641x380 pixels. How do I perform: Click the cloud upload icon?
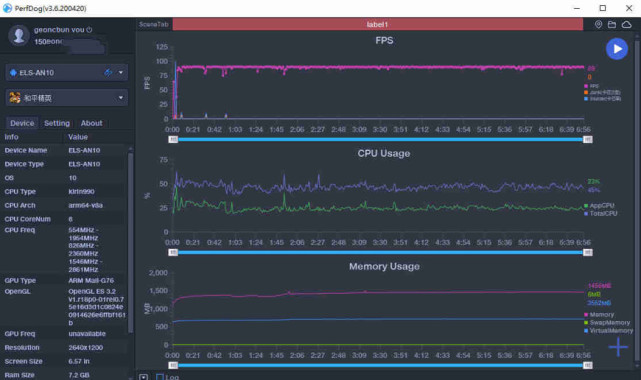[x=626, y=25]
